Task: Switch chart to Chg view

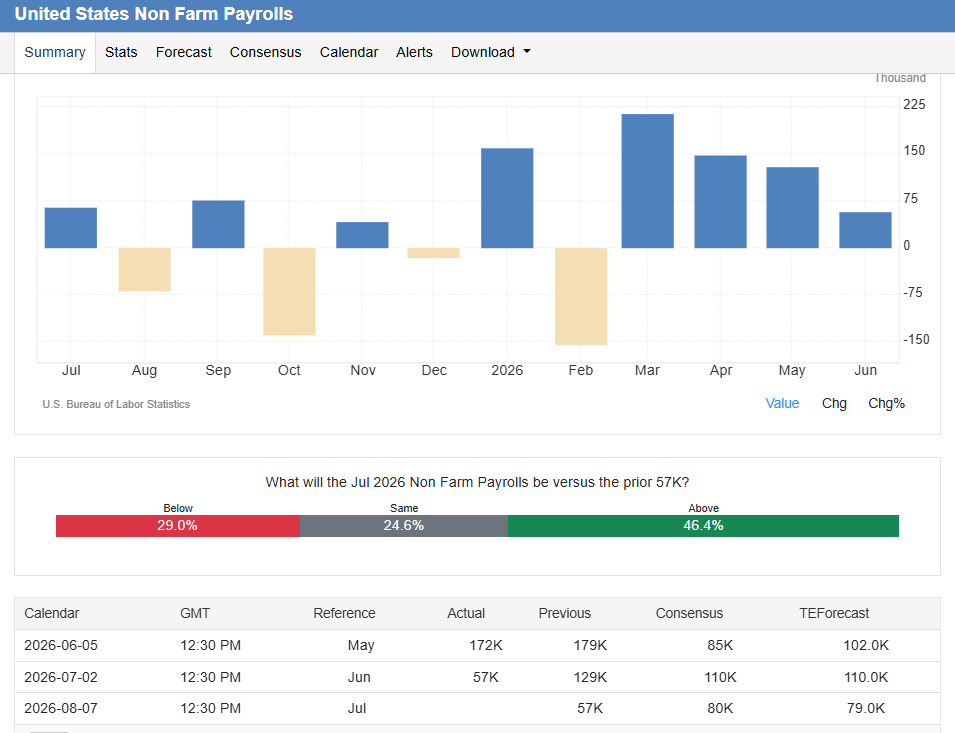Action: pyautogui.click(x=834, y=403)
